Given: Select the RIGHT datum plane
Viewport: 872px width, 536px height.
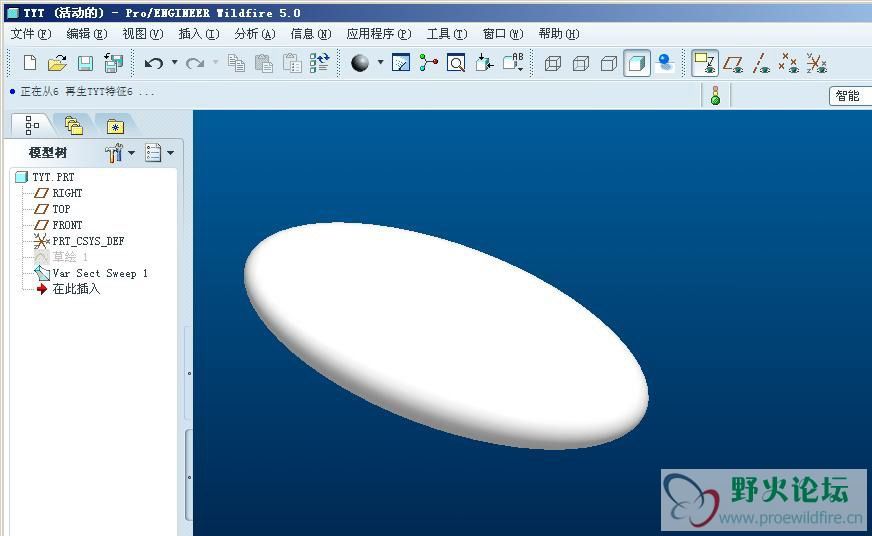Looking at the screenshot, I should coord(58,193).
